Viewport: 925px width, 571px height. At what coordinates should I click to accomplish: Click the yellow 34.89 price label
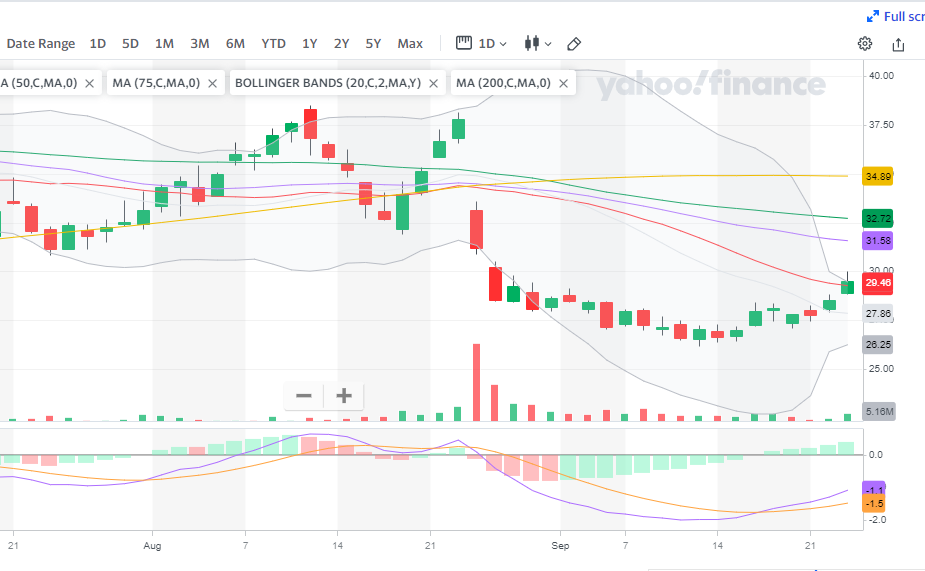[x=878, y=177]
